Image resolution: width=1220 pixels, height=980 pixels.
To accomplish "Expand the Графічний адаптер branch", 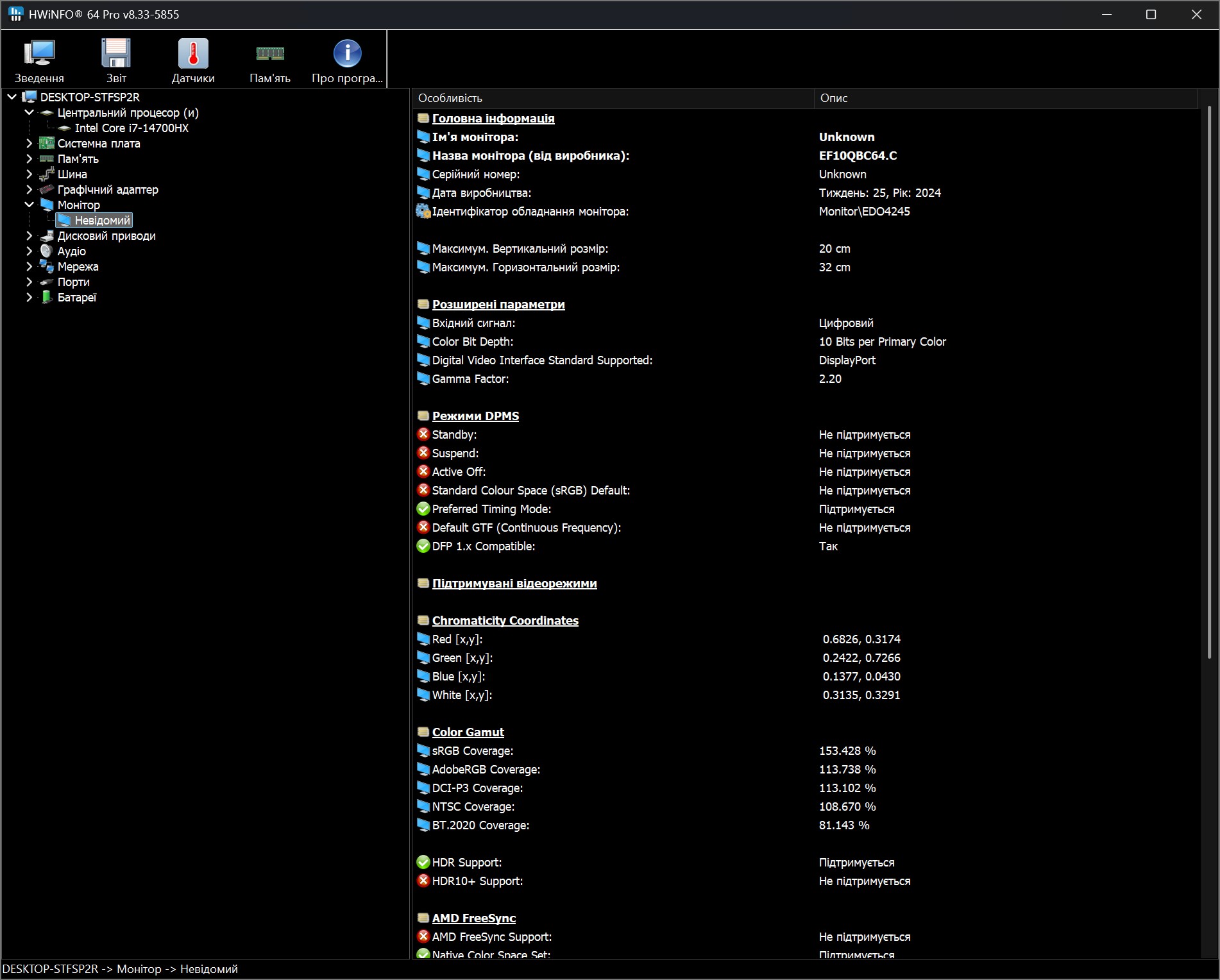I will pyautogui.click(x=30, y=189).
